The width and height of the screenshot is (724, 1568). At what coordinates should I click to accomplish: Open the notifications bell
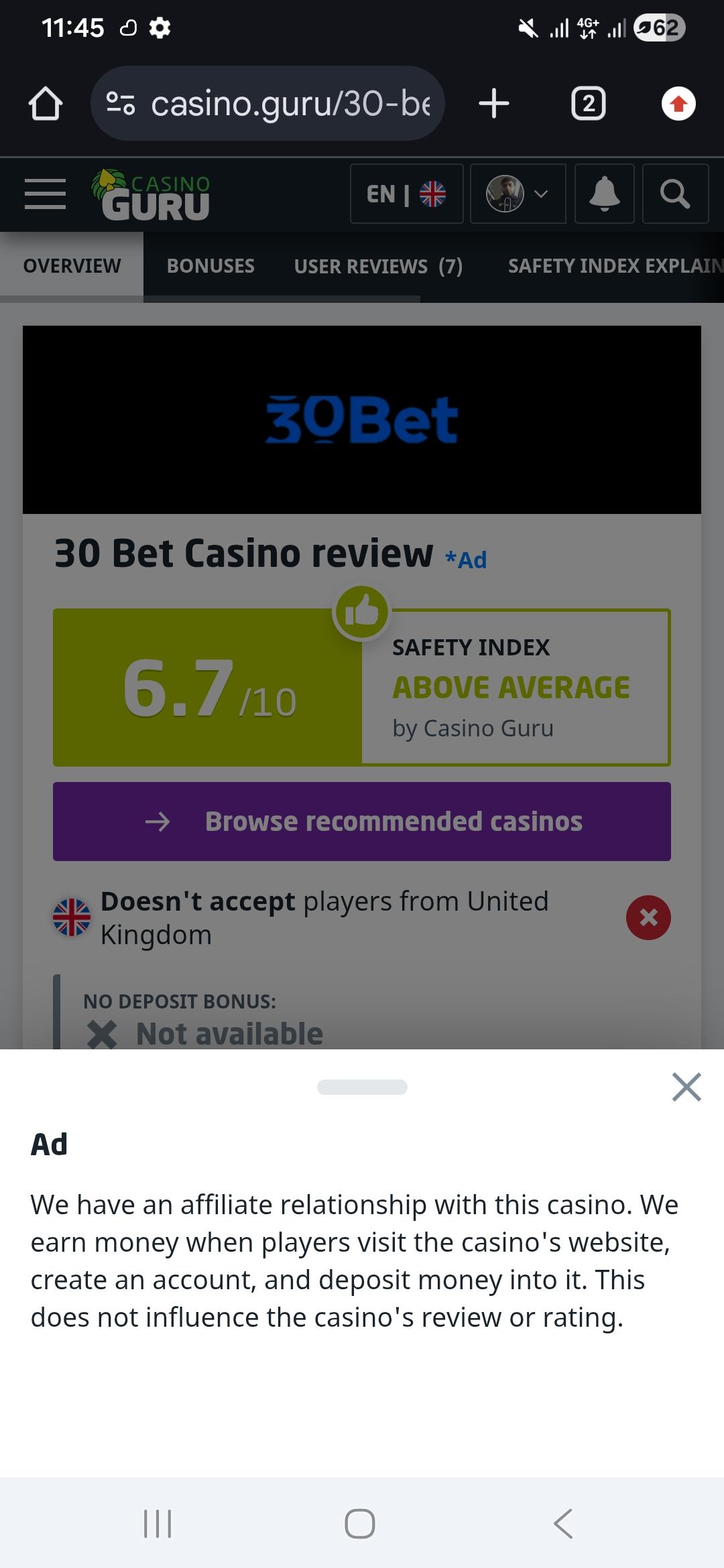tap(604, 194)
